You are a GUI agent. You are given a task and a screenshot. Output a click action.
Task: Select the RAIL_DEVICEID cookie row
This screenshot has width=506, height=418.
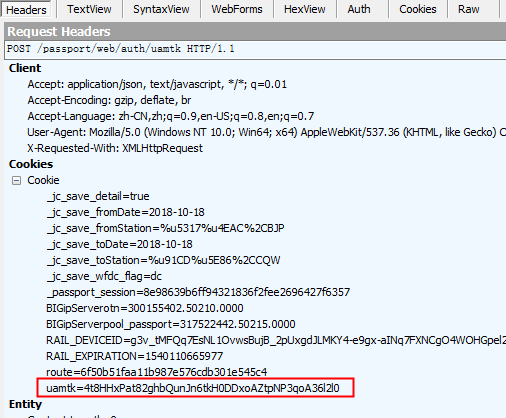[x=276, y=340]
